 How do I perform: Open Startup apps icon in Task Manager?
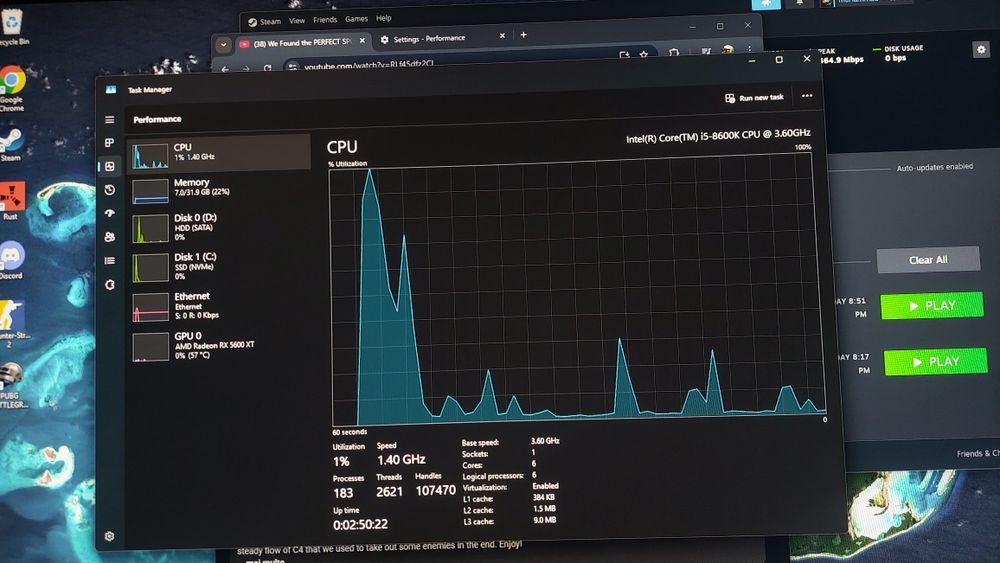(x=110, y=213)
